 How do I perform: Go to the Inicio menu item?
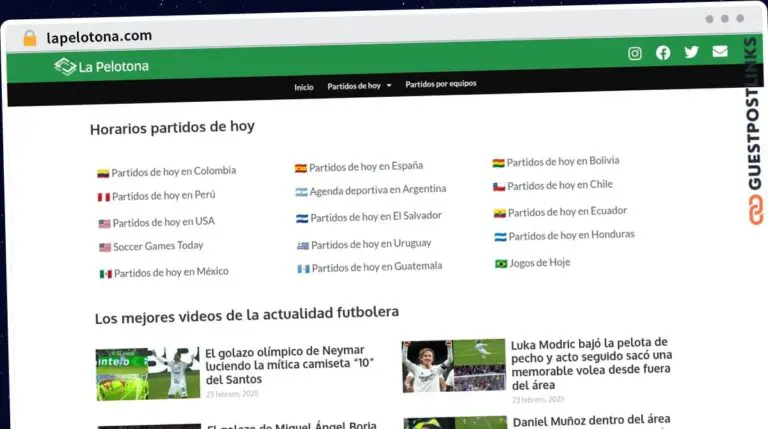pyautogui.click(x=303, y=87)
